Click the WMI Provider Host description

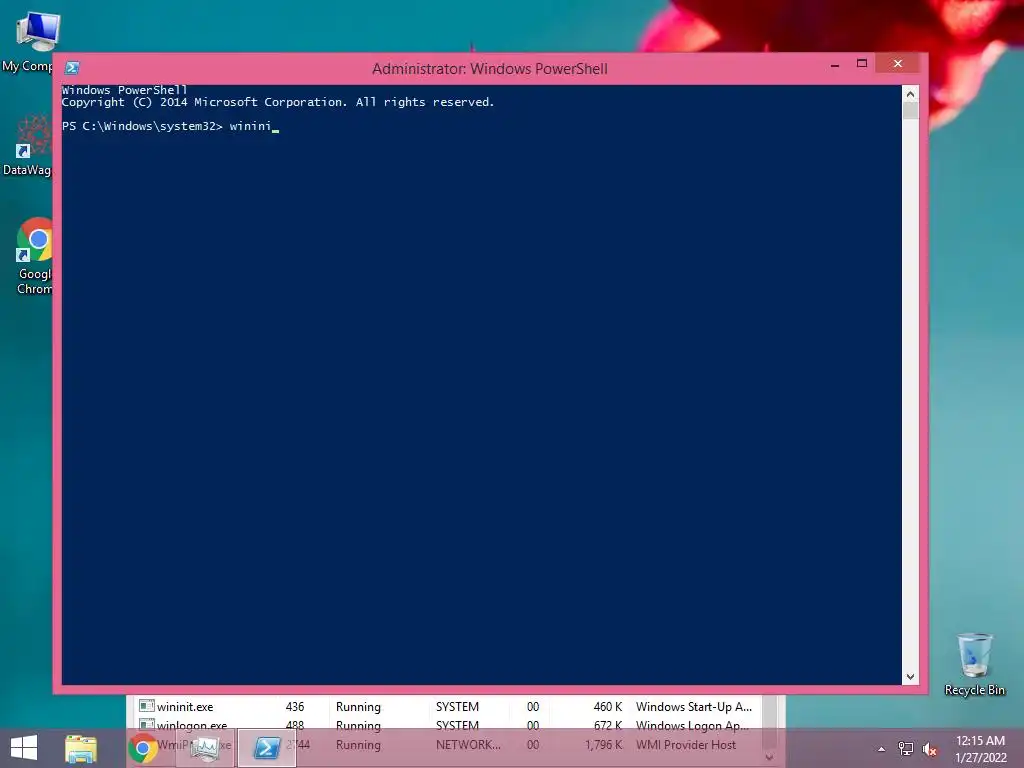click(686, 744)
